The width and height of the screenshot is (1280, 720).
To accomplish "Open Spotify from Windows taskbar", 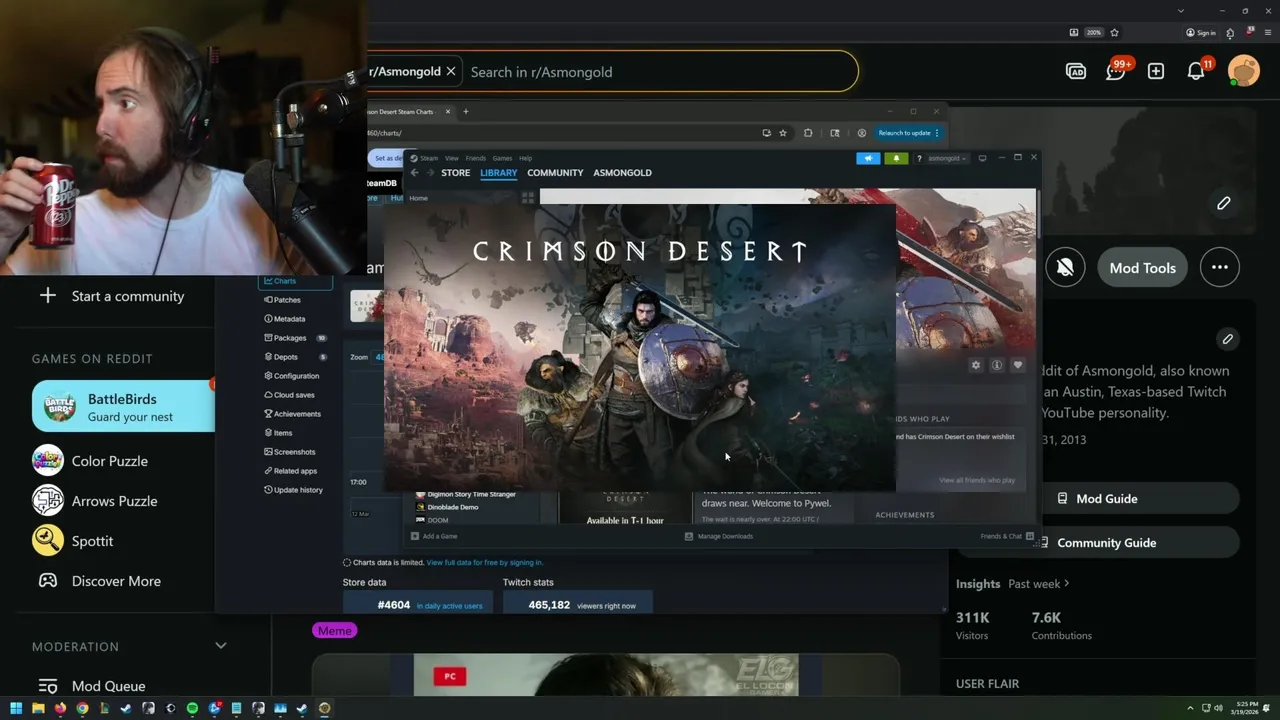I will [192, 708].
